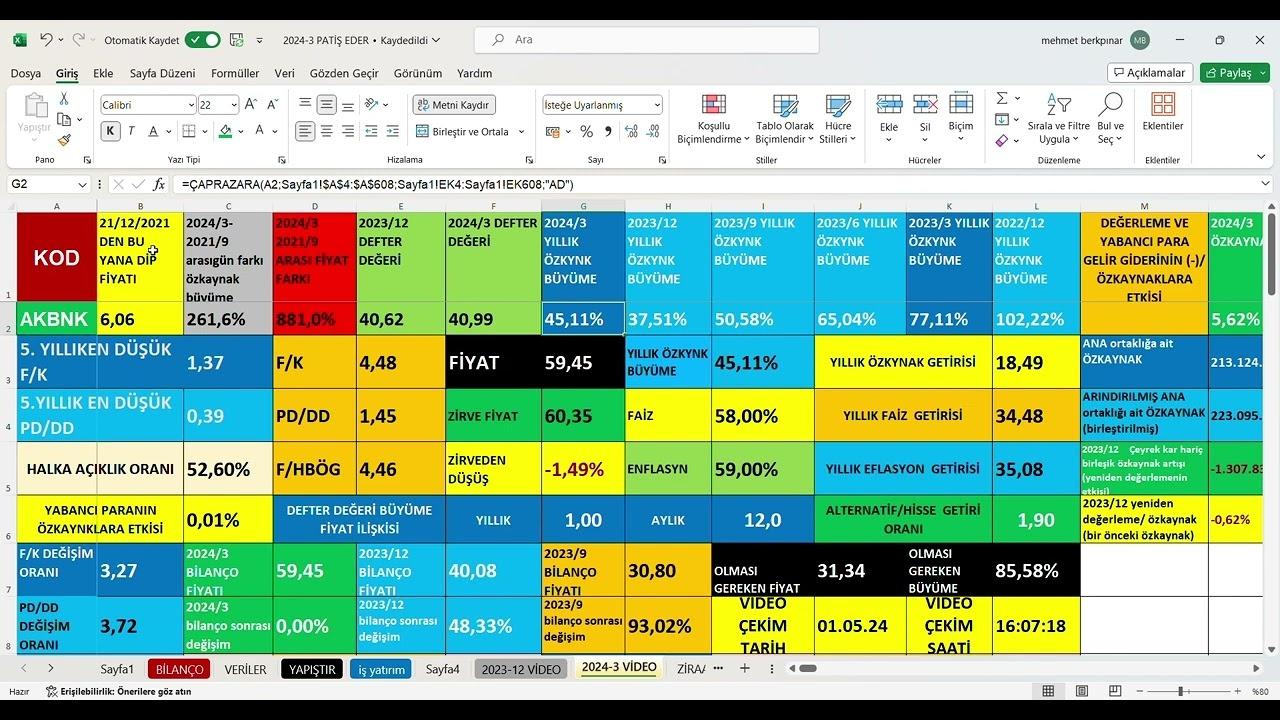Open the Formüller ribbon tab
Viewport: 1280px width, 720px height.
click(x=235, y=73)
